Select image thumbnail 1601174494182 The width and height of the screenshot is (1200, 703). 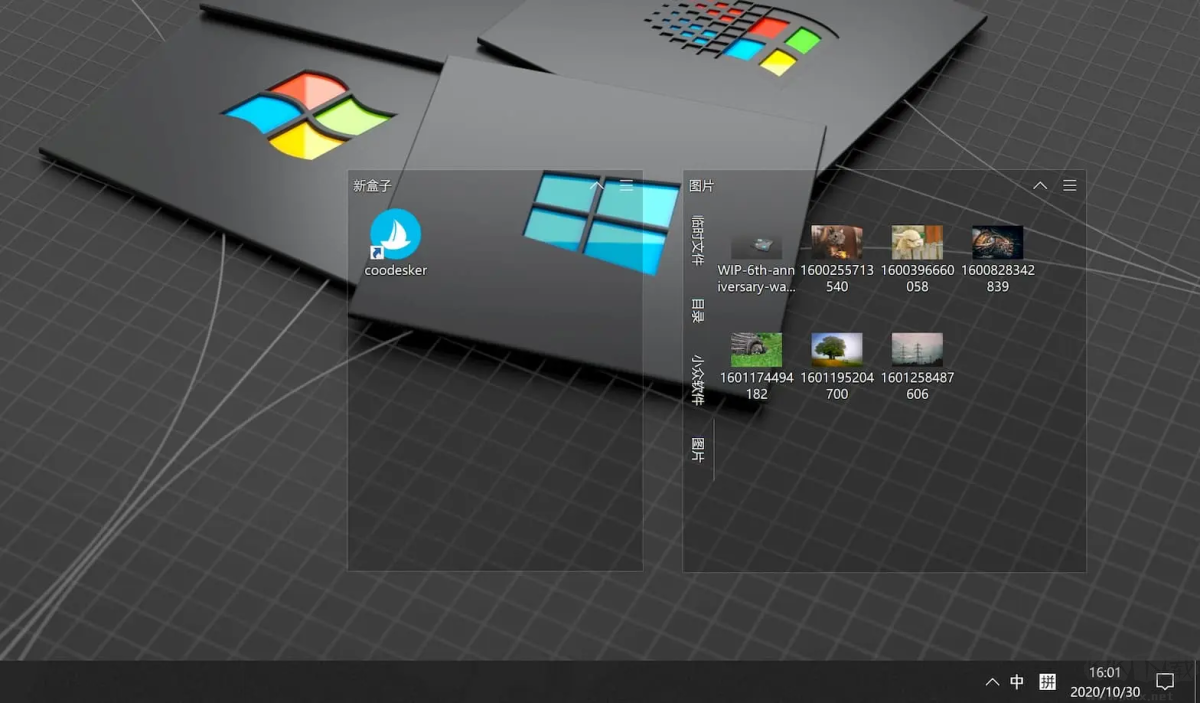tap(756, 350)
